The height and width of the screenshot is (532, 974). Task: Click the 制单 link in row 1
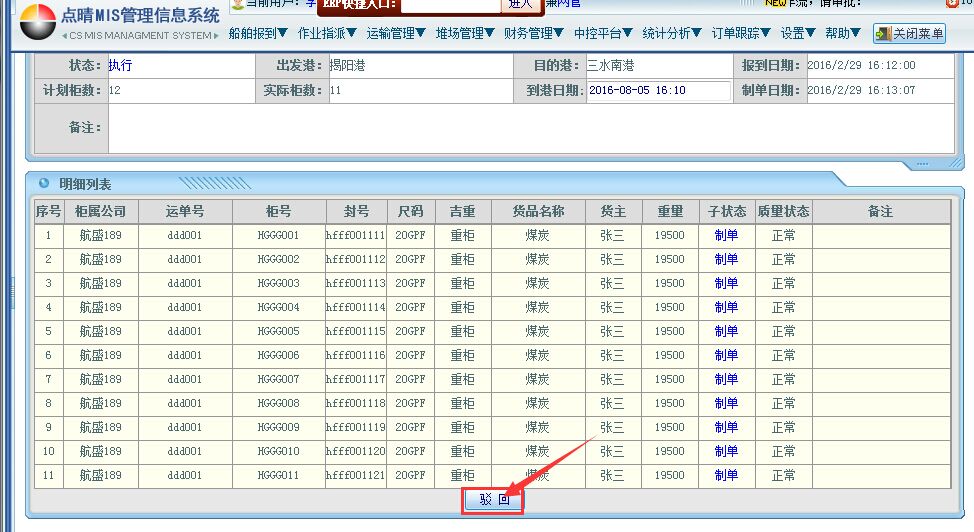coord(726,236)
